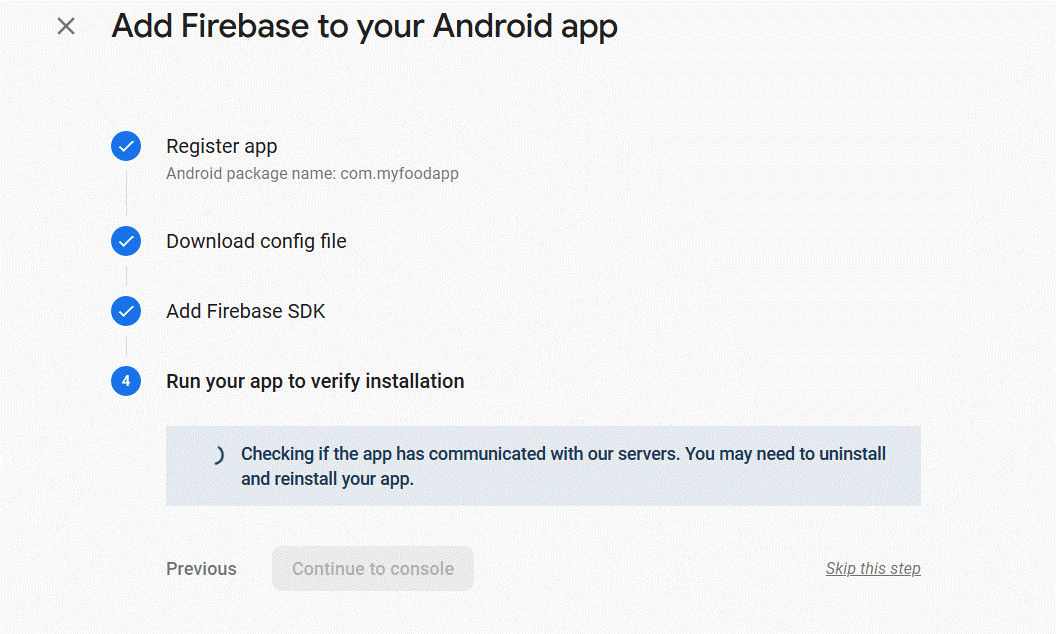1056x634 pixels.
Task: Click the Add Firebase SDK step label
Action: pyautogui.click(x=245, y=311)
